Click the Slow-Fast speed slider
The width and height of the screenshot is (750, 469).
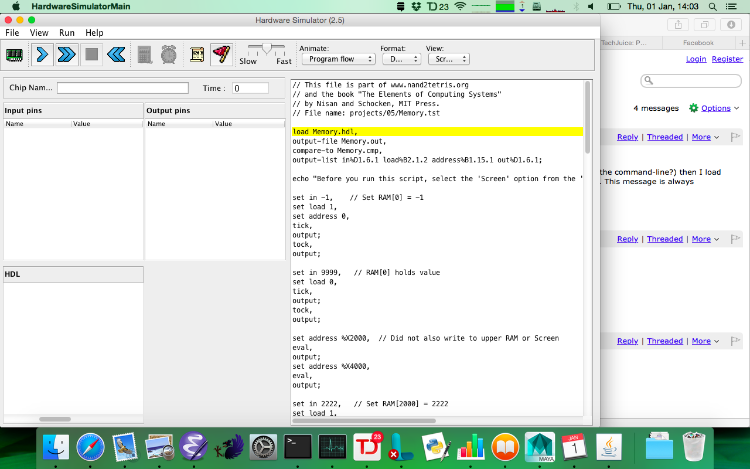[265, 48]
